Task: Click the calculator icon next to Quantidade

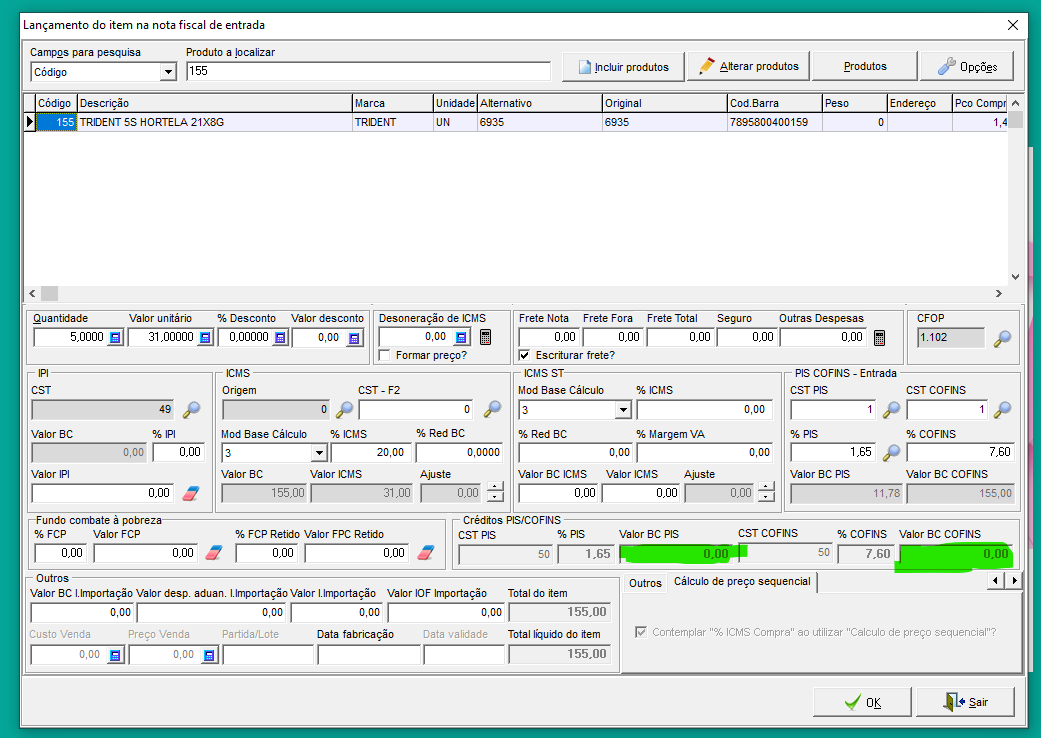Action: pos(115,338)
